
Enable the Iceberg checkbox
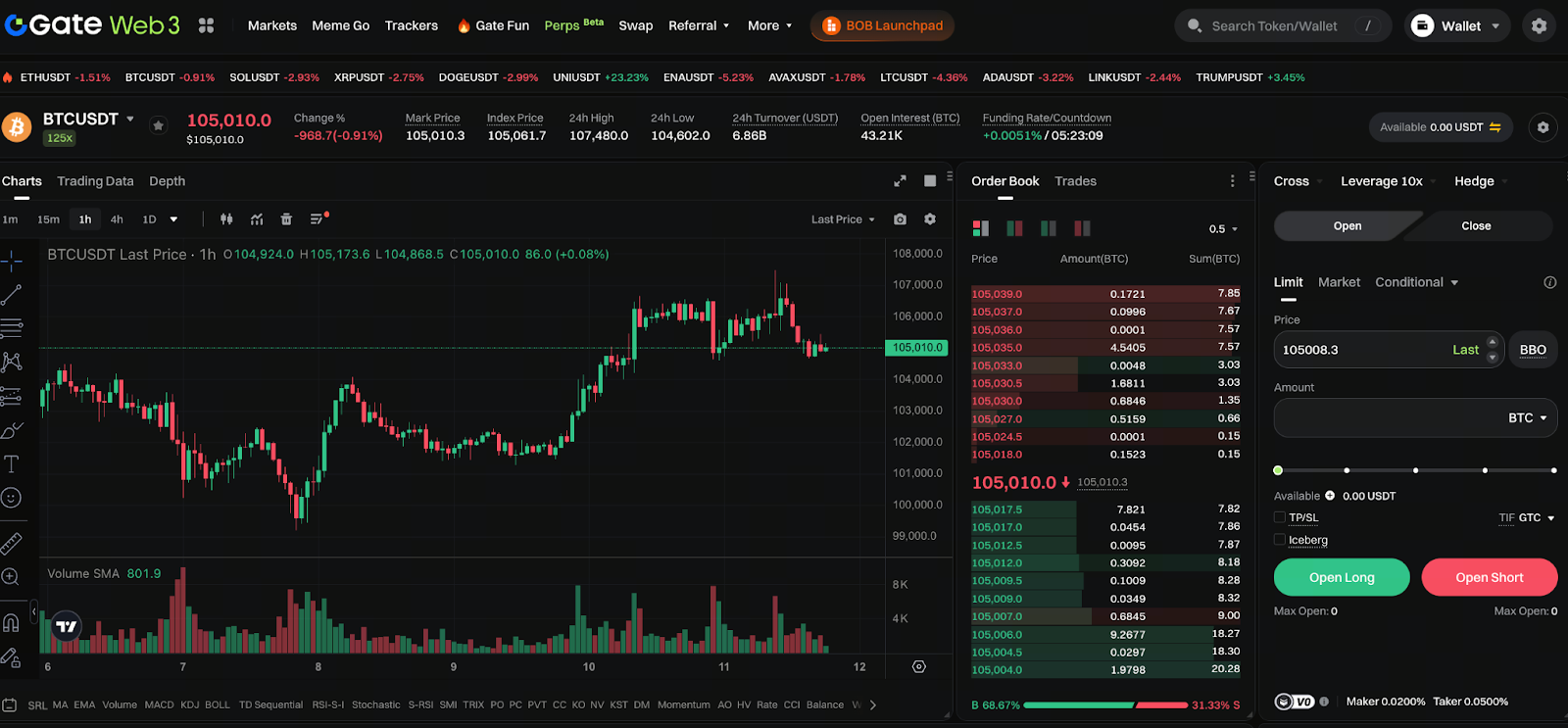(1280, 540)
